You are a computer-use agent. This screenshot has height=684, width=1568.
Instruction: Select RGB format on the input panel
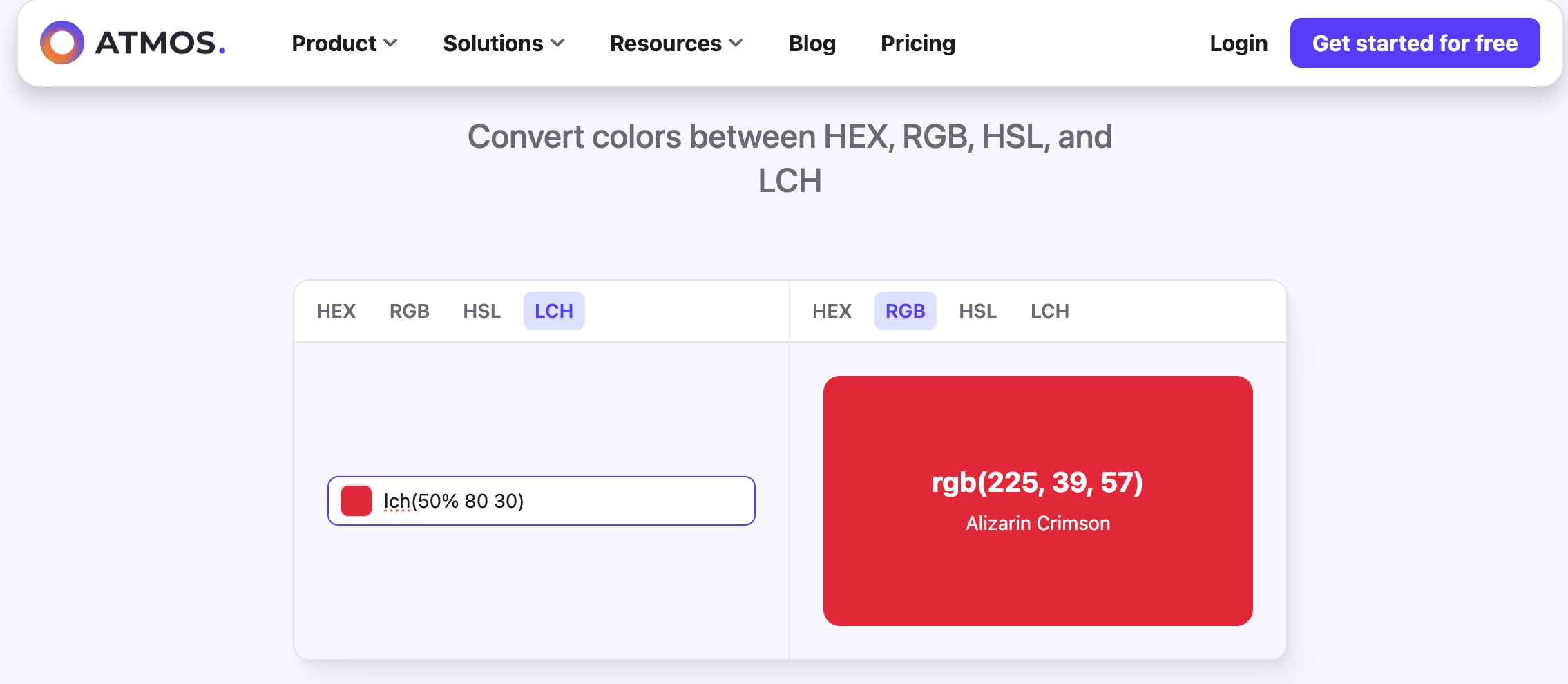[x=410, y=311]
